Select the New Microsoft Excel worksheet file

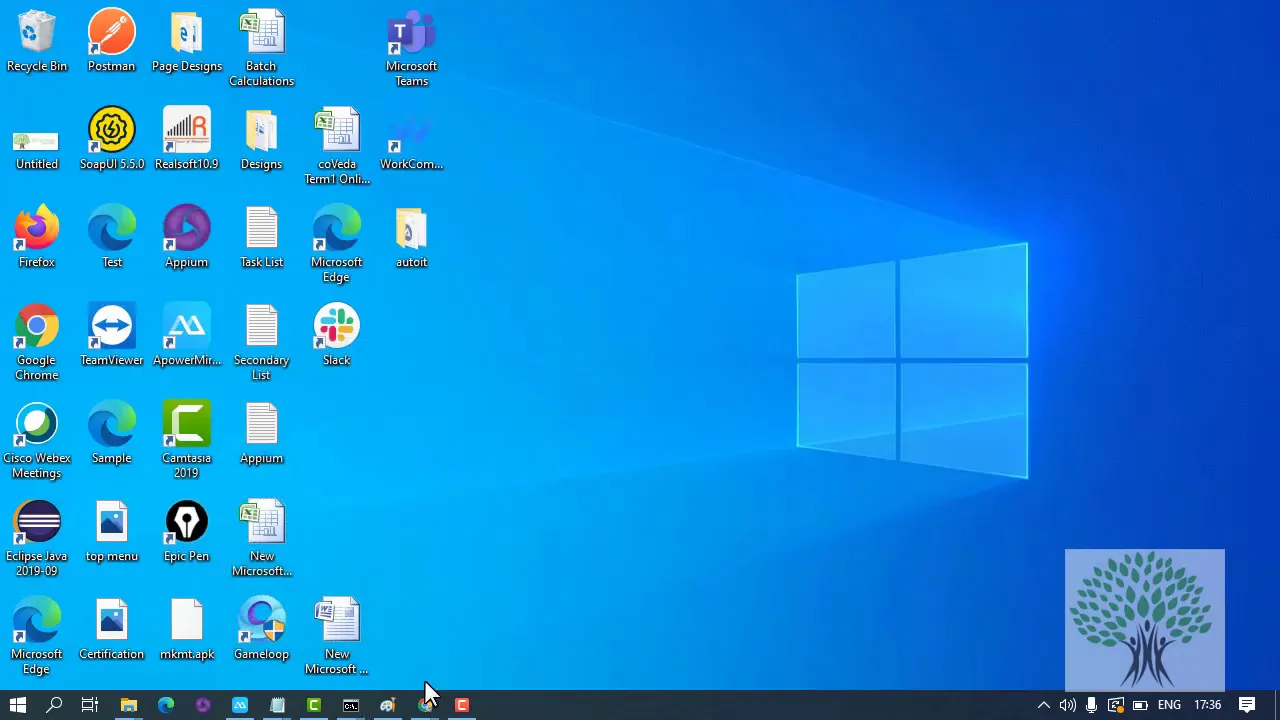[261, 539]
